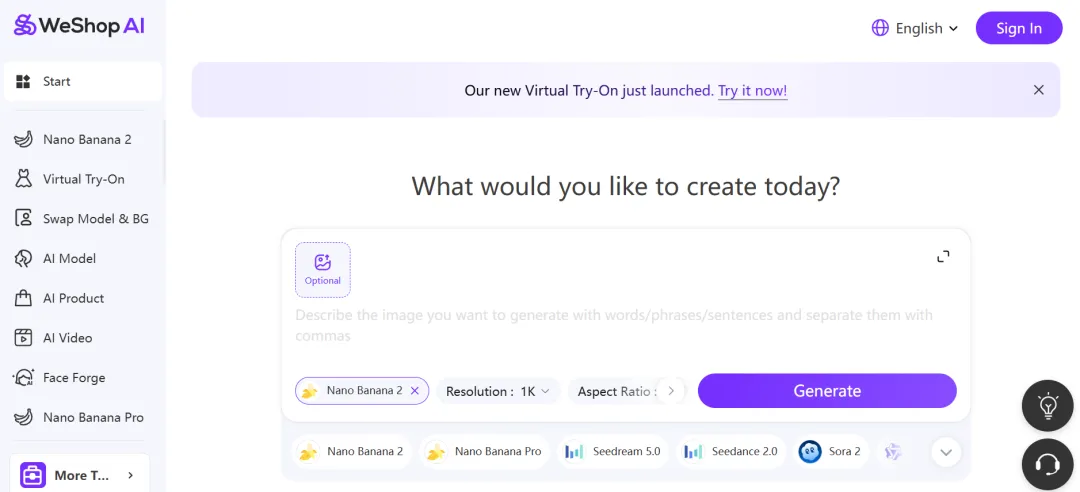Open the Resolution 1K dropdown
This screenshot has width=1080, height=492.
[498, 391]
